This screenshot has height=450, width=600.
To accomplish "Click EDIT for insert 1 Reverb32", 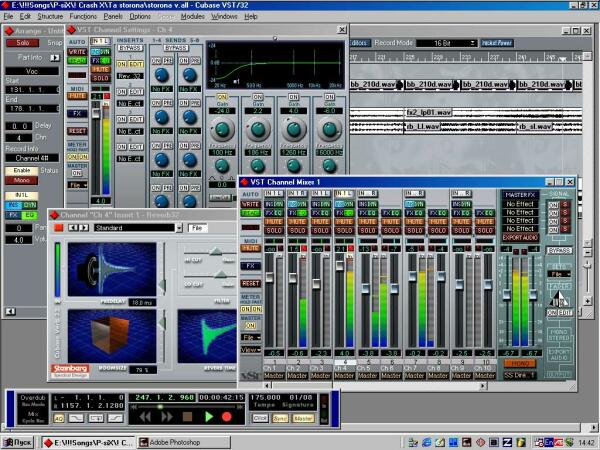I will click(135, 64).
